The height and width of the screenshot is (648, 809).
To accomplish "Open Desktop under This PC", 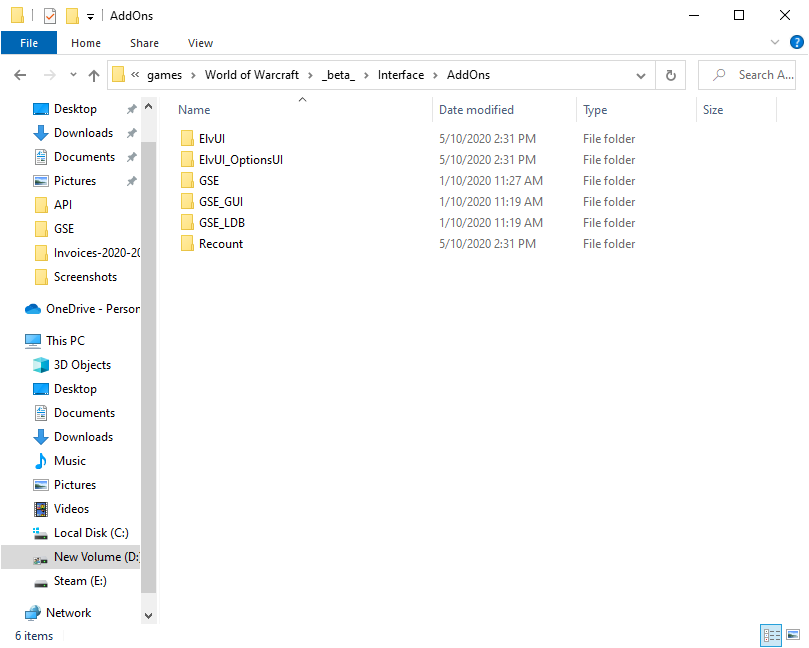I will click(x=75, y=389).
